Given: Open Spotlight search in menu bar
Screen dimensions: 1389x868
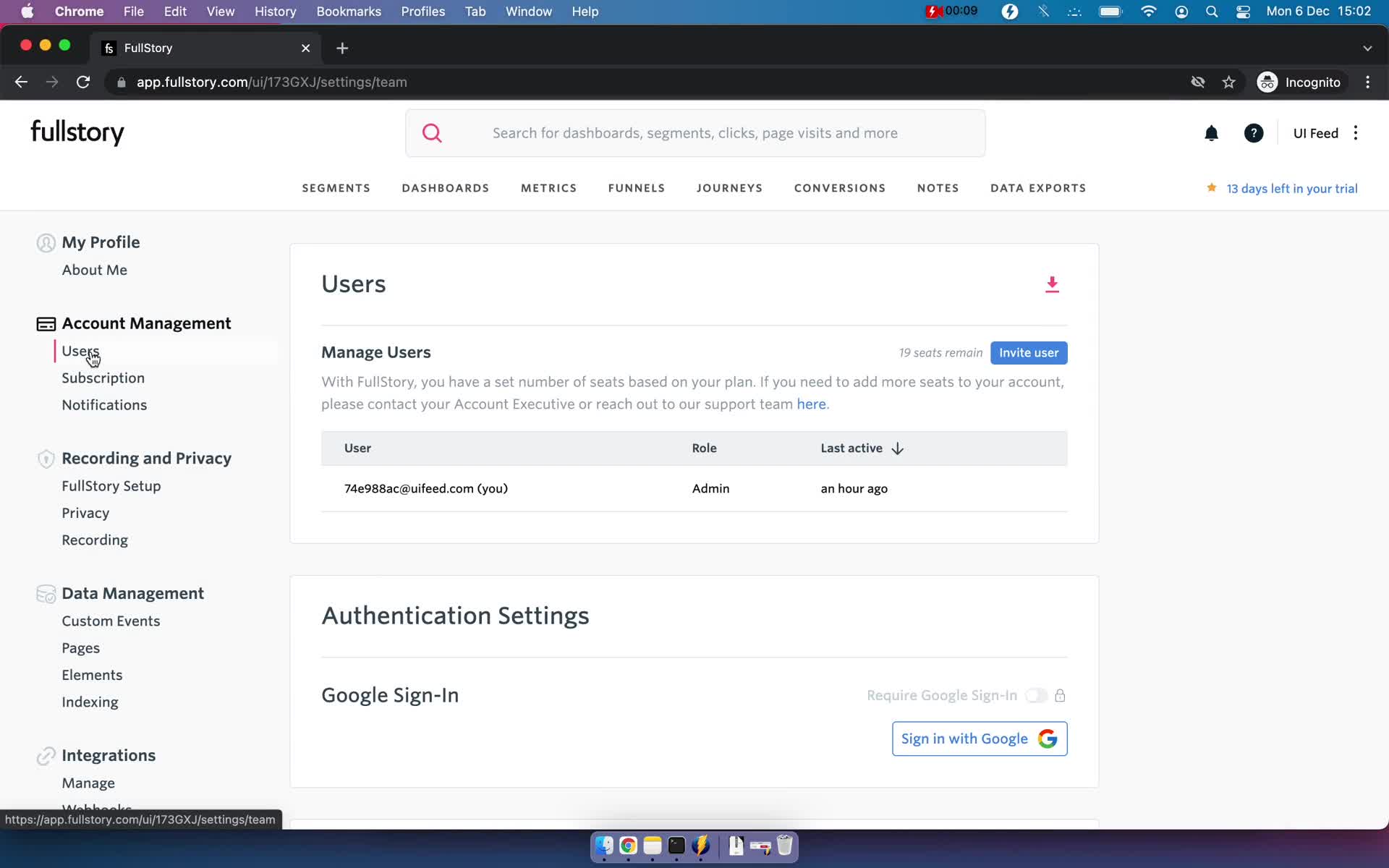Looking at the screenshot, I should 1212,12.
